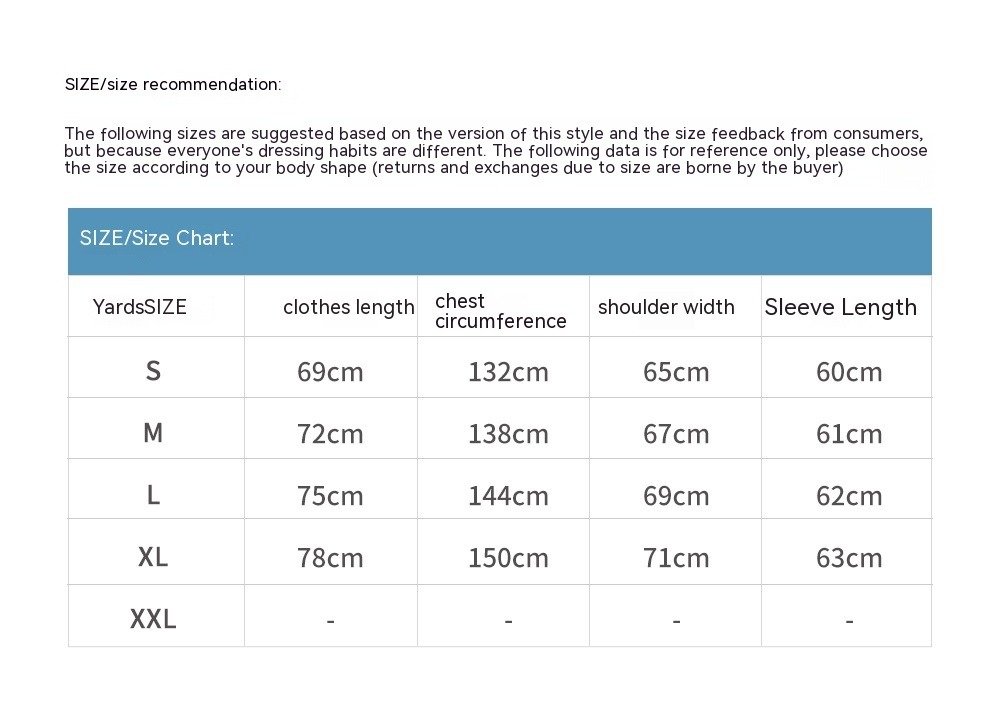The height and width of the screenshot is (708, 1000).
Task: Click the L size row label
Action: click(153, 494)
